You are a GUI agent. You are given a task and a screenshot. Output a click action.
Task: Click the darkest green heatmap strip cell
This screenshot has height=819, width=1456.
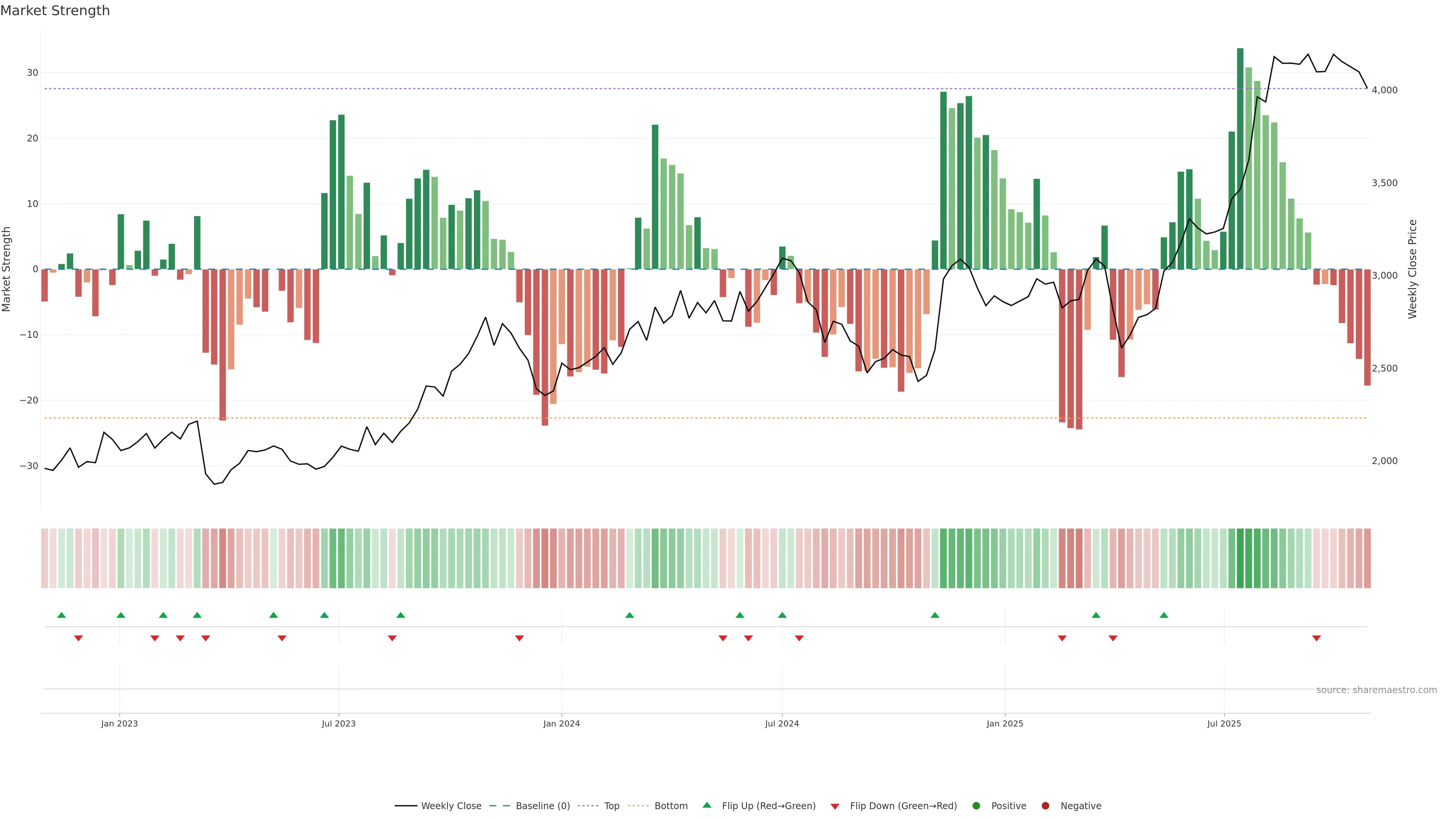point(1240,559)
